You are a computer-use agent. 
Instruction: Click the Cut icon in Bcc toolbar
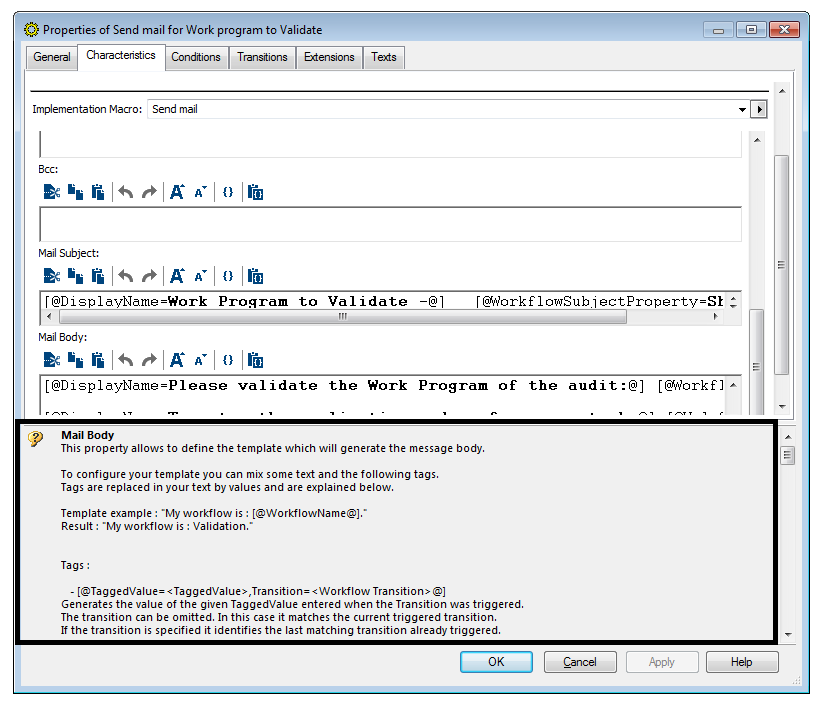click(x=52, y=192)
